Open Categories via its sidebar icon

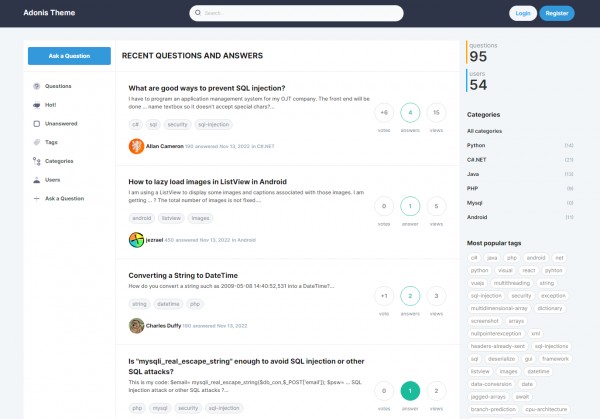click(37, 161)
